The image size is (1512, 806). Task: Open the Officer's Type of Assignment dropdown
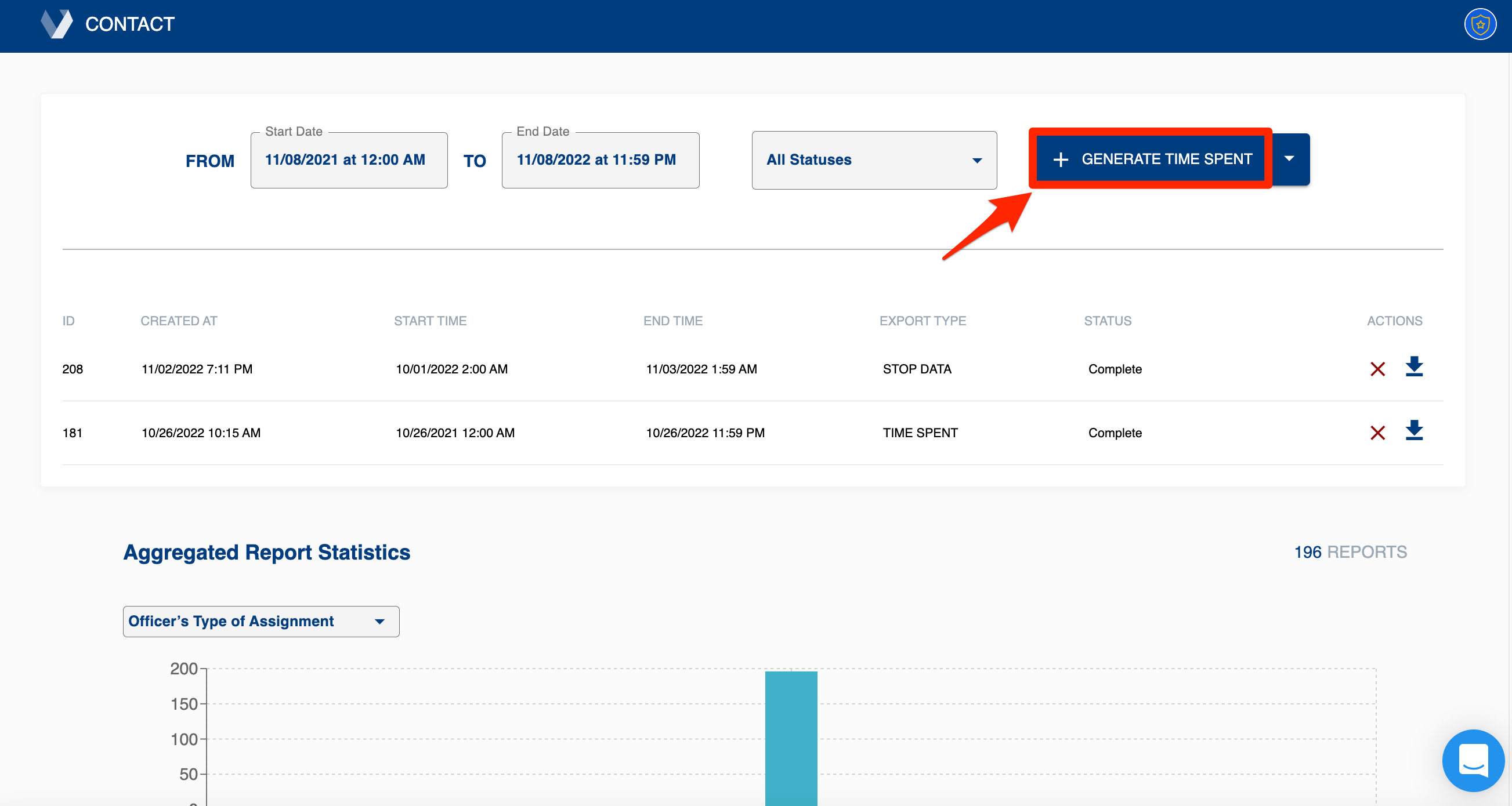(x=261, y=621)
